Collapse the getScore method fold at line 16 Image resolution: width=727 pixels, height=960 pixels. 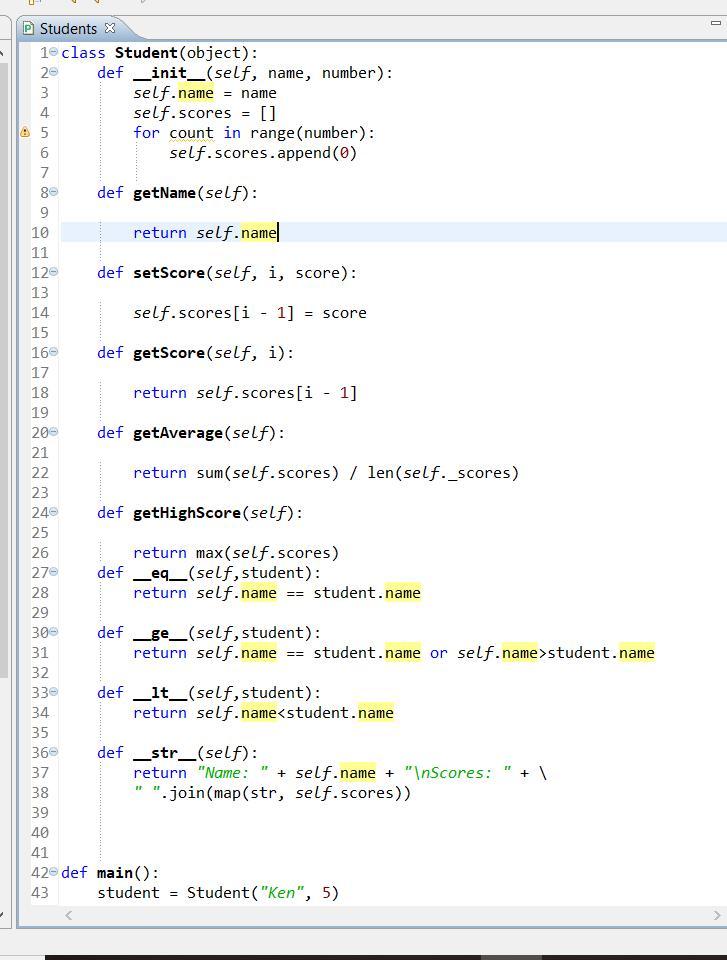[54, 352]
